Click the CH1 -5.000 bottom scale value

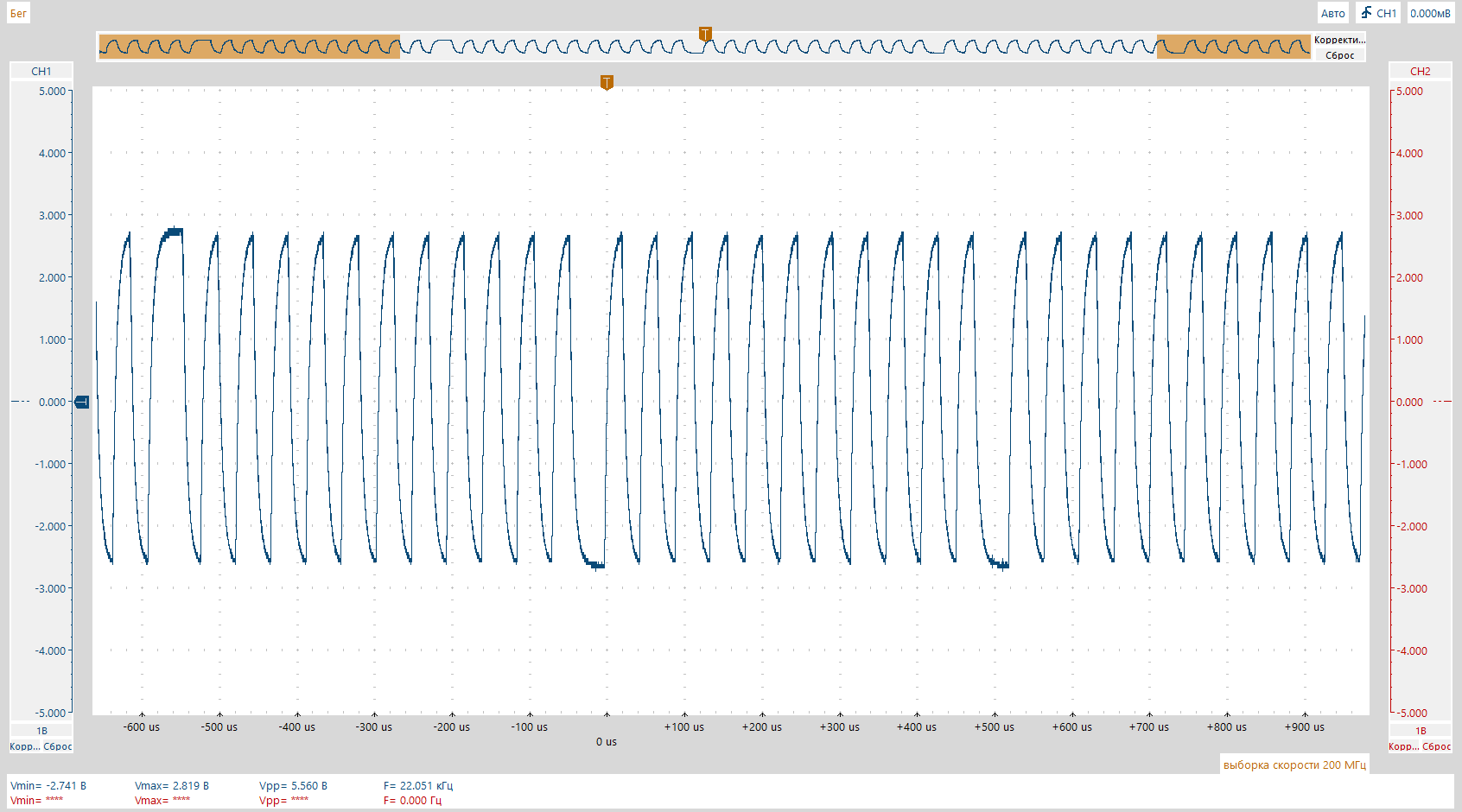pos(50,713)
